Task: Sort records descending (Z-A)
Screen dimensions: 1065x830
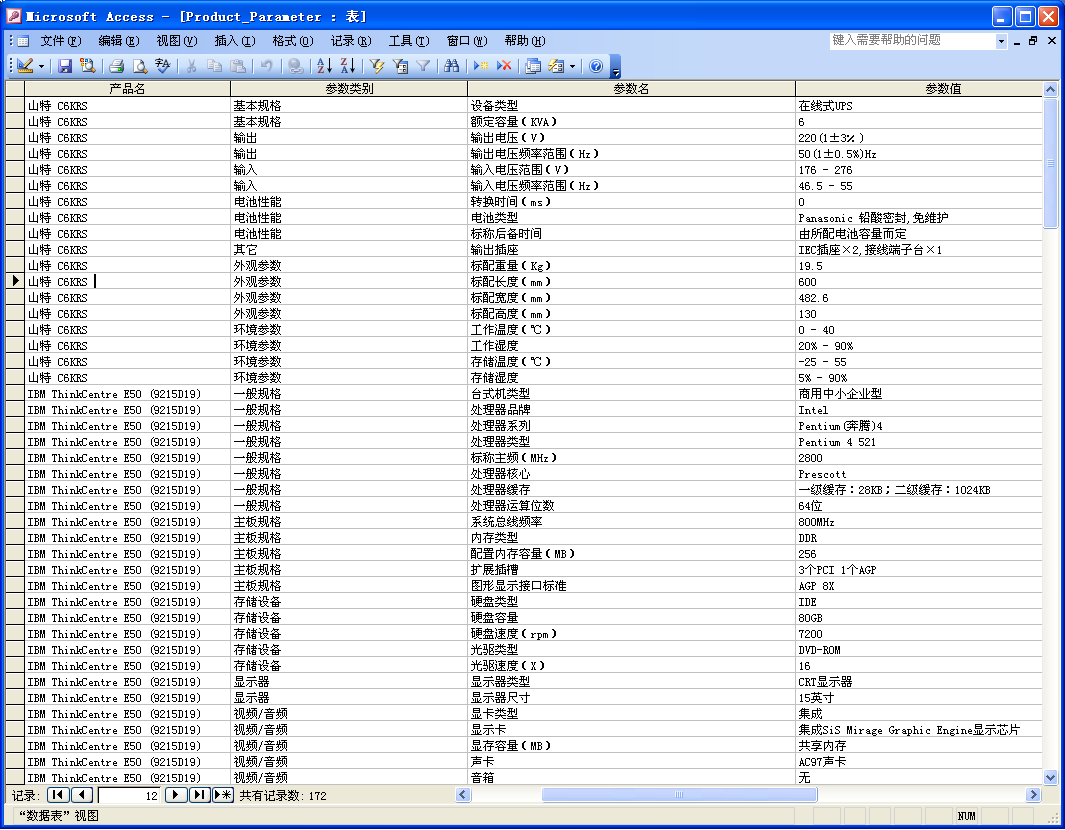Action: coord(347,66)
